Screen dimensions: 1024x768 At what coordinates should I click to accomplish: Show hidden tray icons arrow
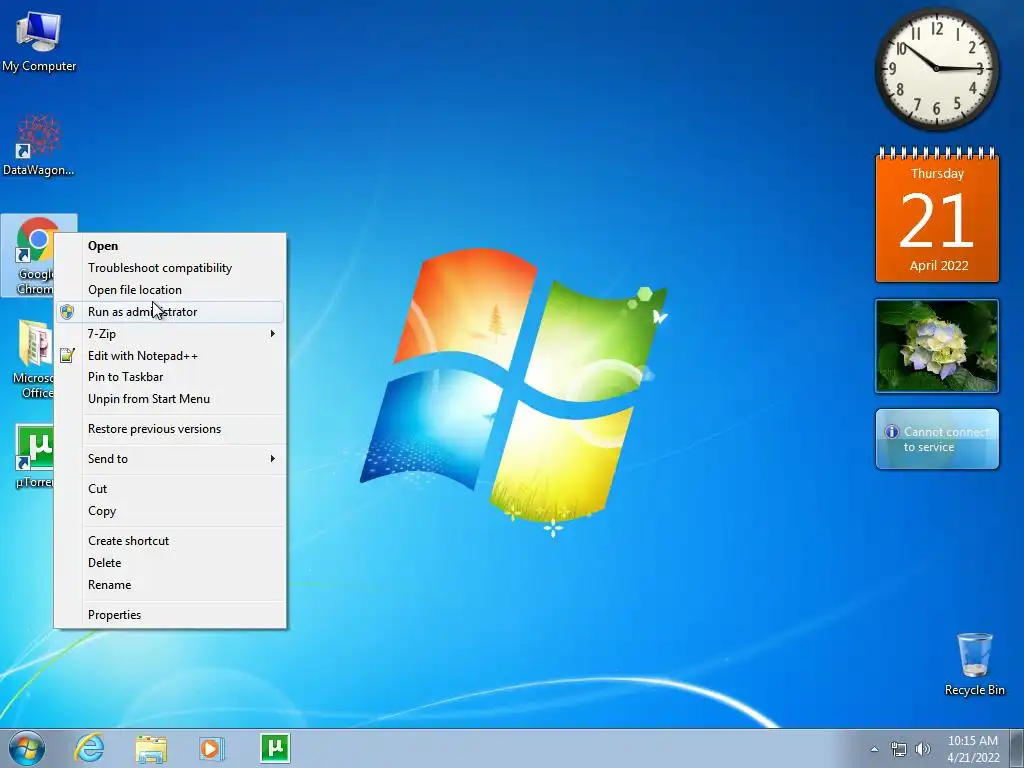(x=874, y=749)
